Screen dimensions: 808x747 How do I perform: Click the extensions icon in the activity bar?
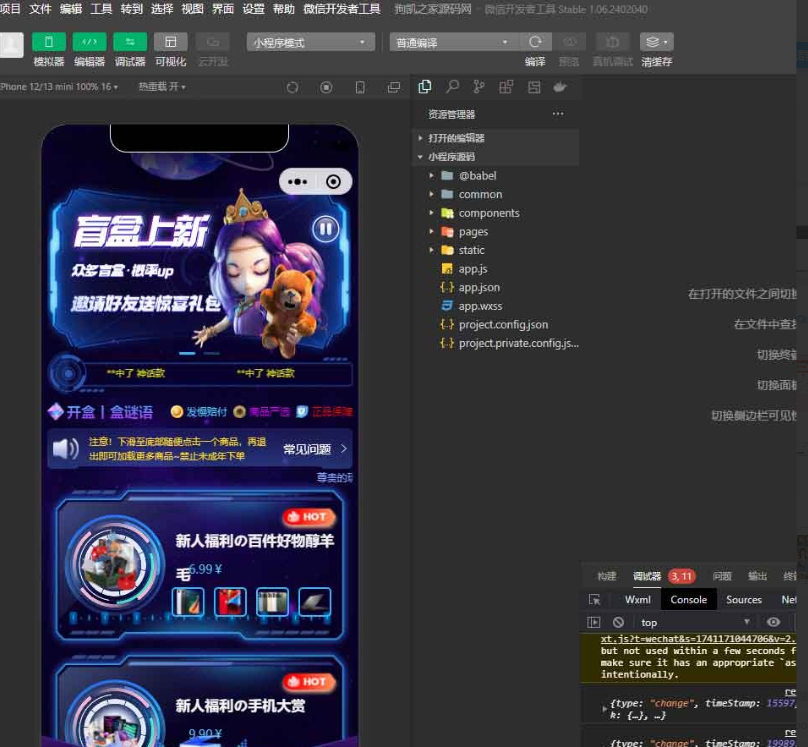pos(506,87)
